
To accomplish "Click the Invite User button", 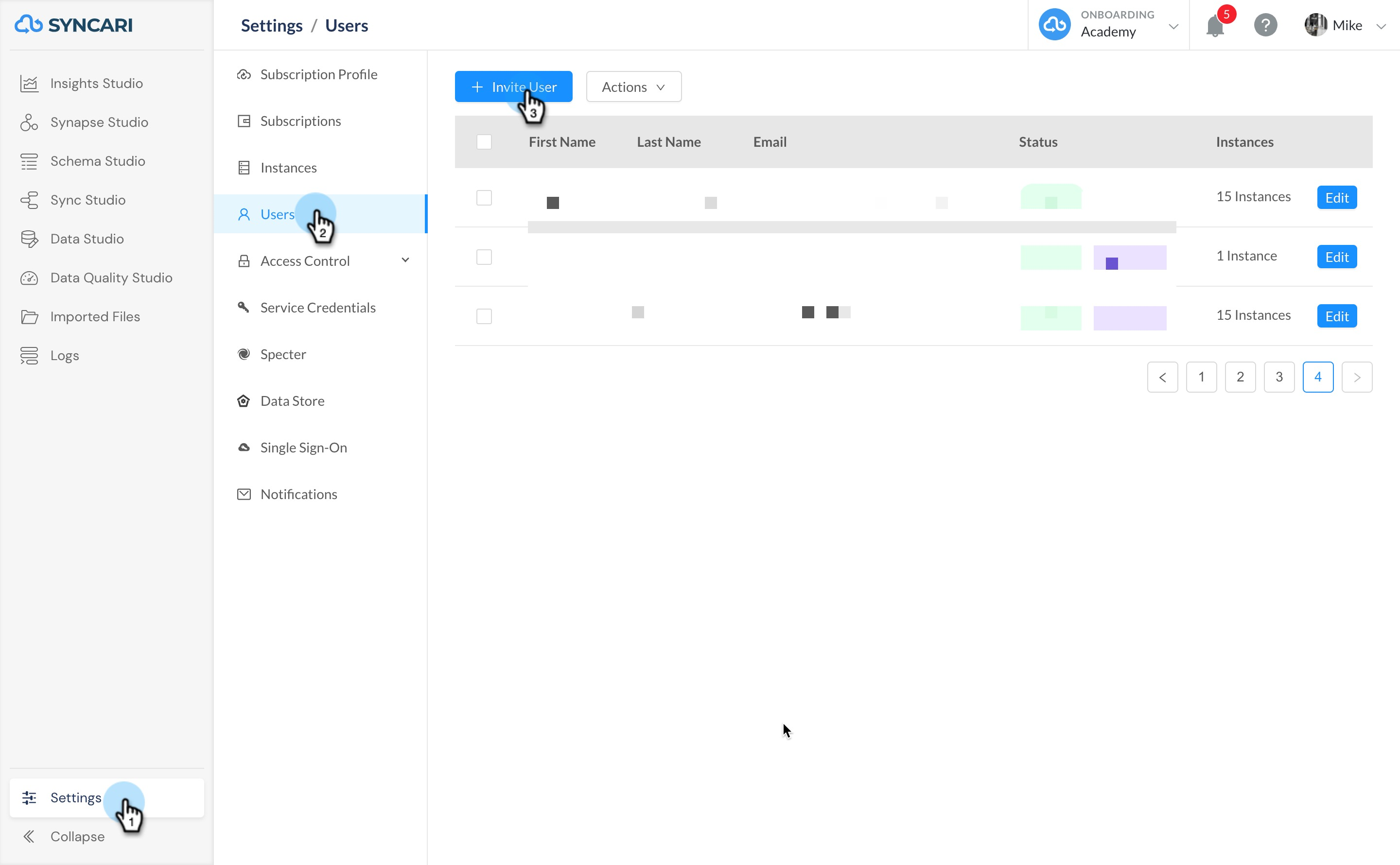I will (x=513, y=87).
